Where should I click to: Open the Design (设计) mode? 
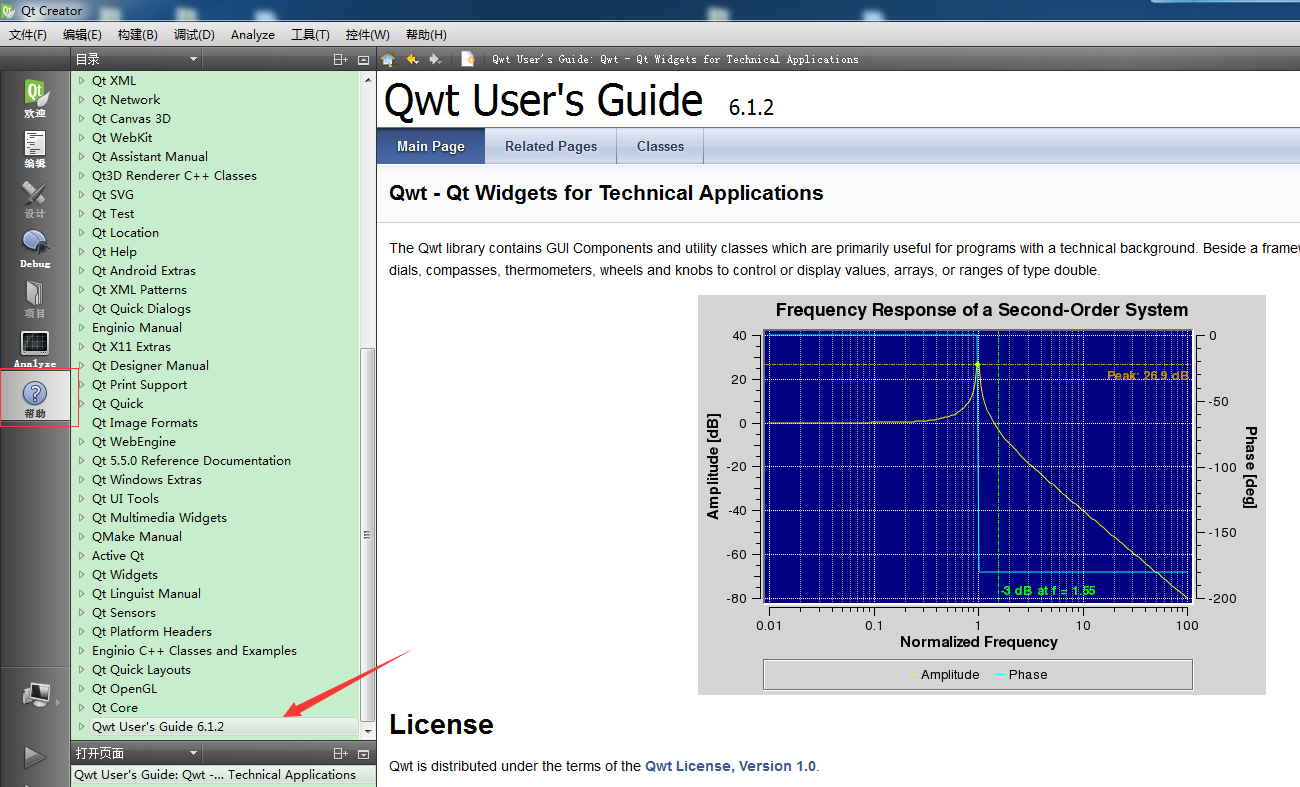coord(35,199)
